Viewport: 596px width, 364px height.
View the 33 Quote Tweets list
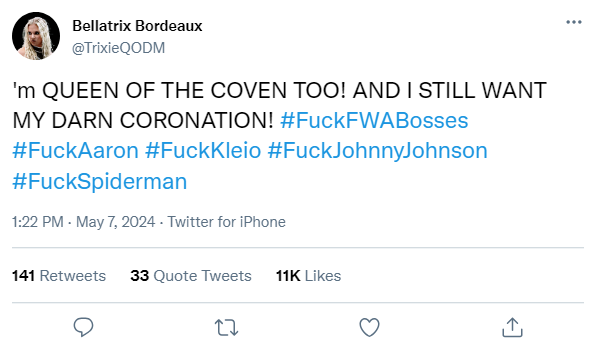[191, 276]
